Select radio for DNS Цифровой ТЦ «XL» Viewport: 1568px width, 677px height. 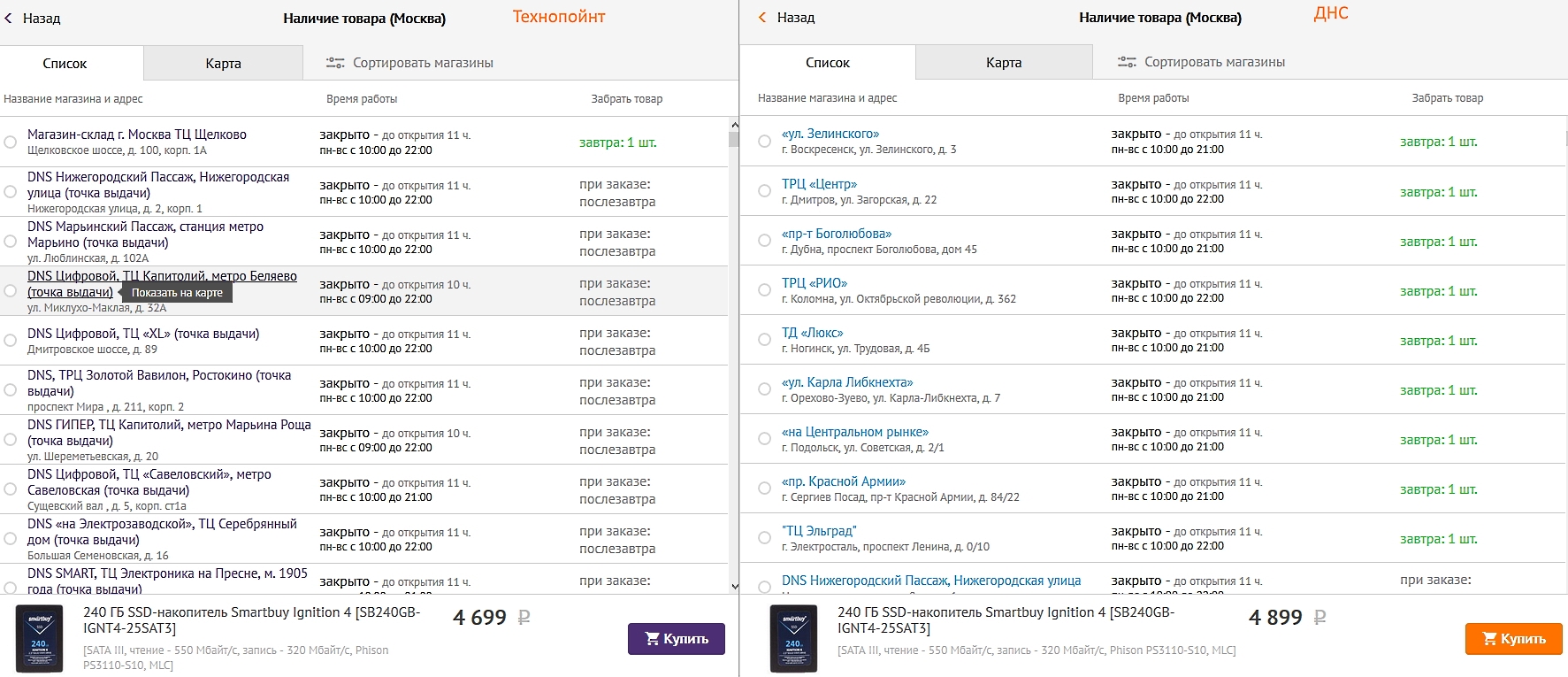pyautogui.click(x=11, y=341)
